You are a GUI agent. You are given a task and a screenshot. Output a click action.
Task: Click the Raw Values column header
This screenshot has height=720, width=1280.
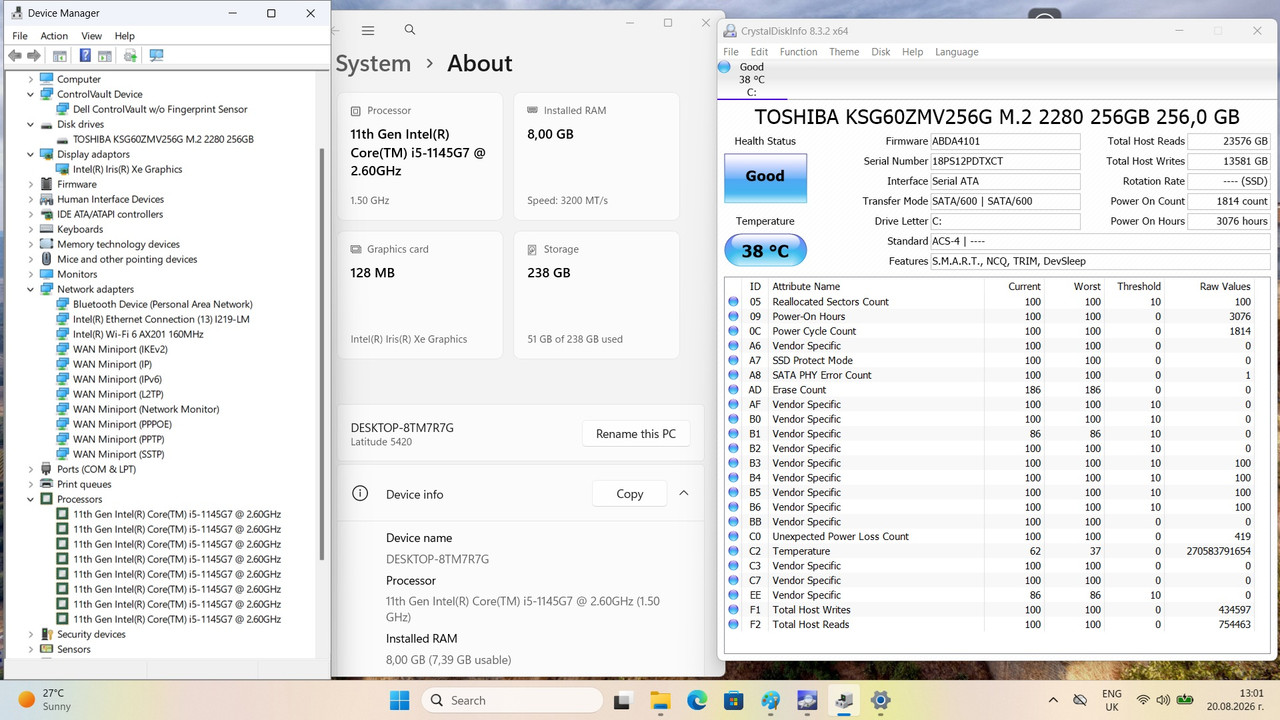click(x=1224, y=287)
